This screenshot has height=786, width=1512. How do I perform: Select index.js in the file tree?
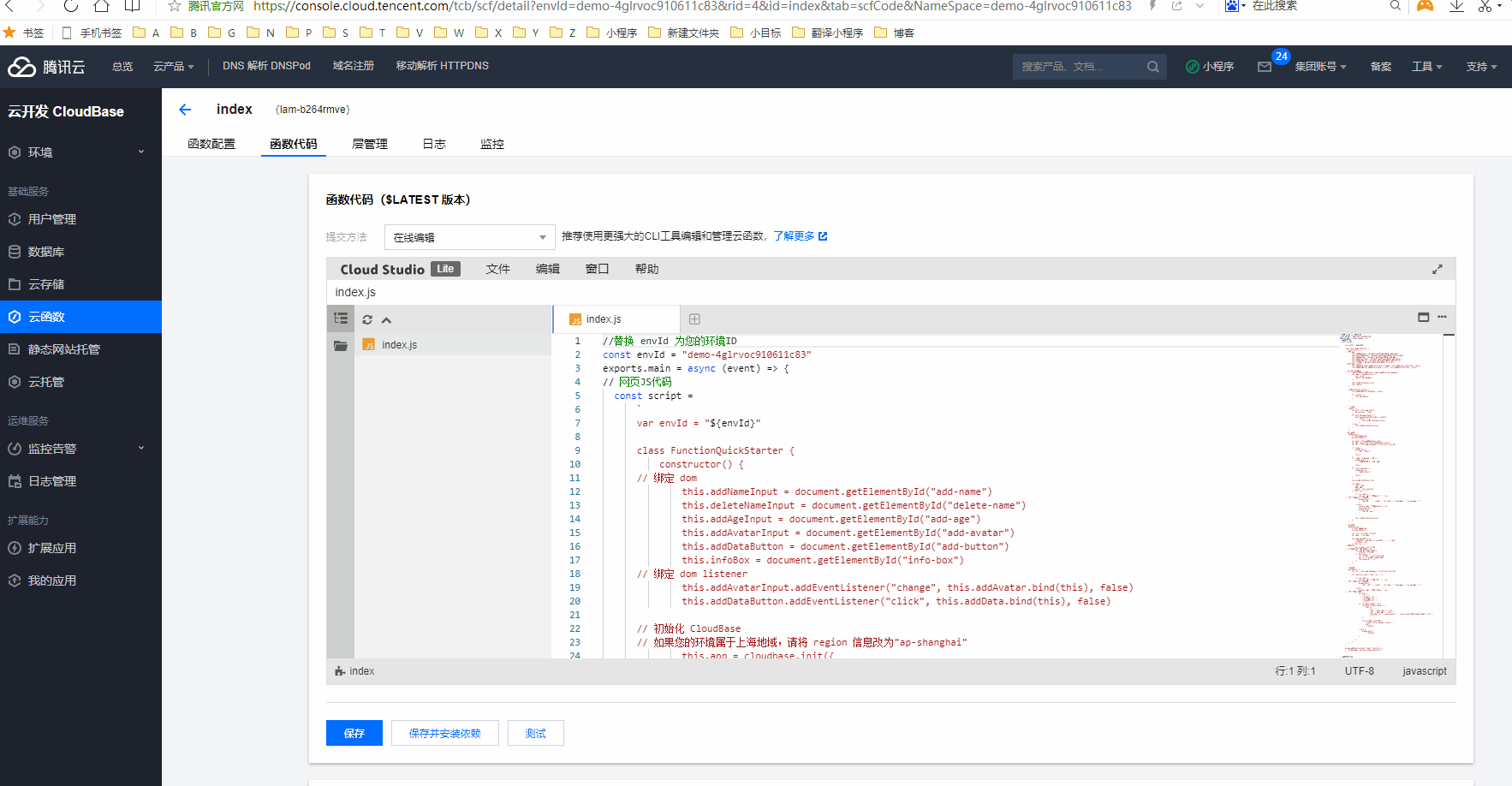[x=453, y=345]
